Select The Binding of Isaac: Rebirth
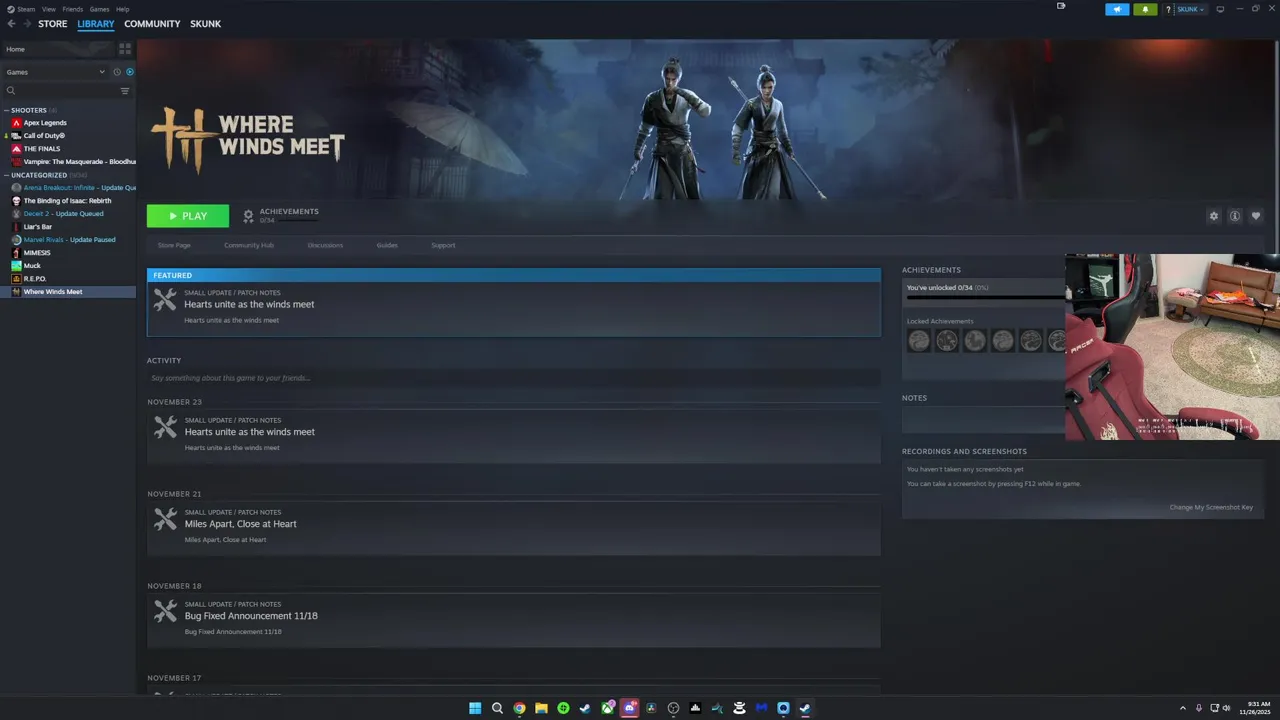 pos(68,201)
